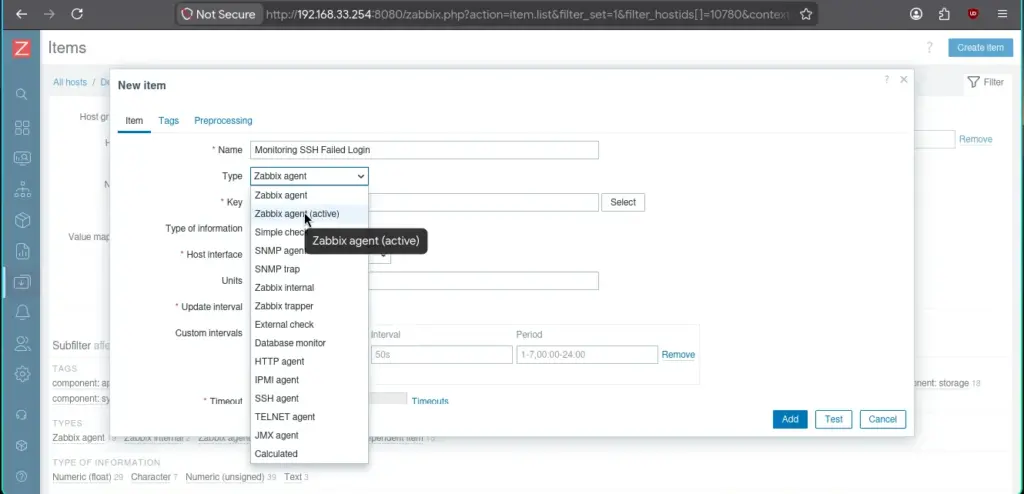This screenshot has height=494, width=1024.
Task: Select Zabbix internal type option
Action: point(309,288)
